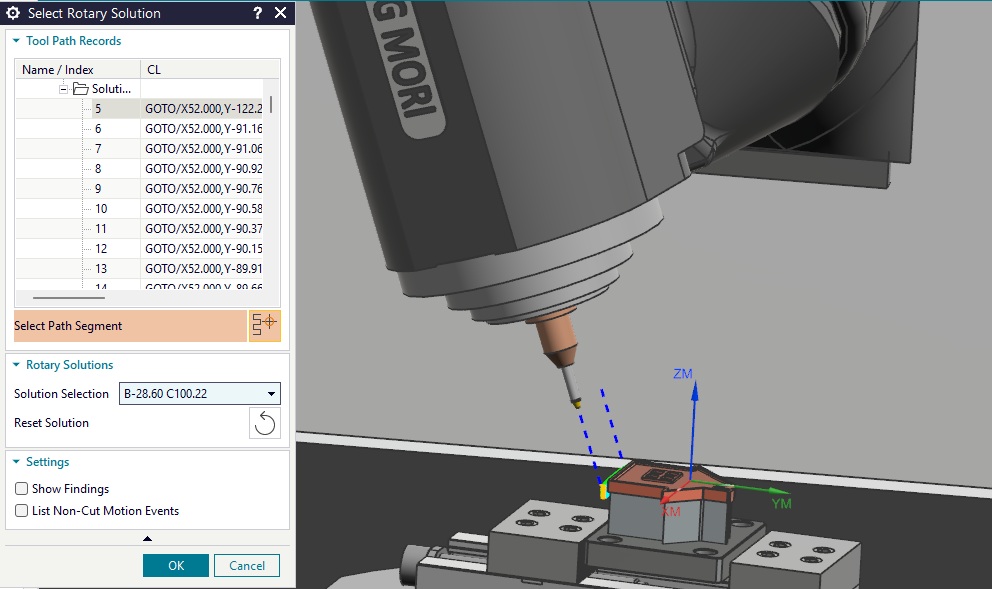Open the Solution Selection dropdown
The height and width of the screenshot is (589, 992).
tap(272, 394)
